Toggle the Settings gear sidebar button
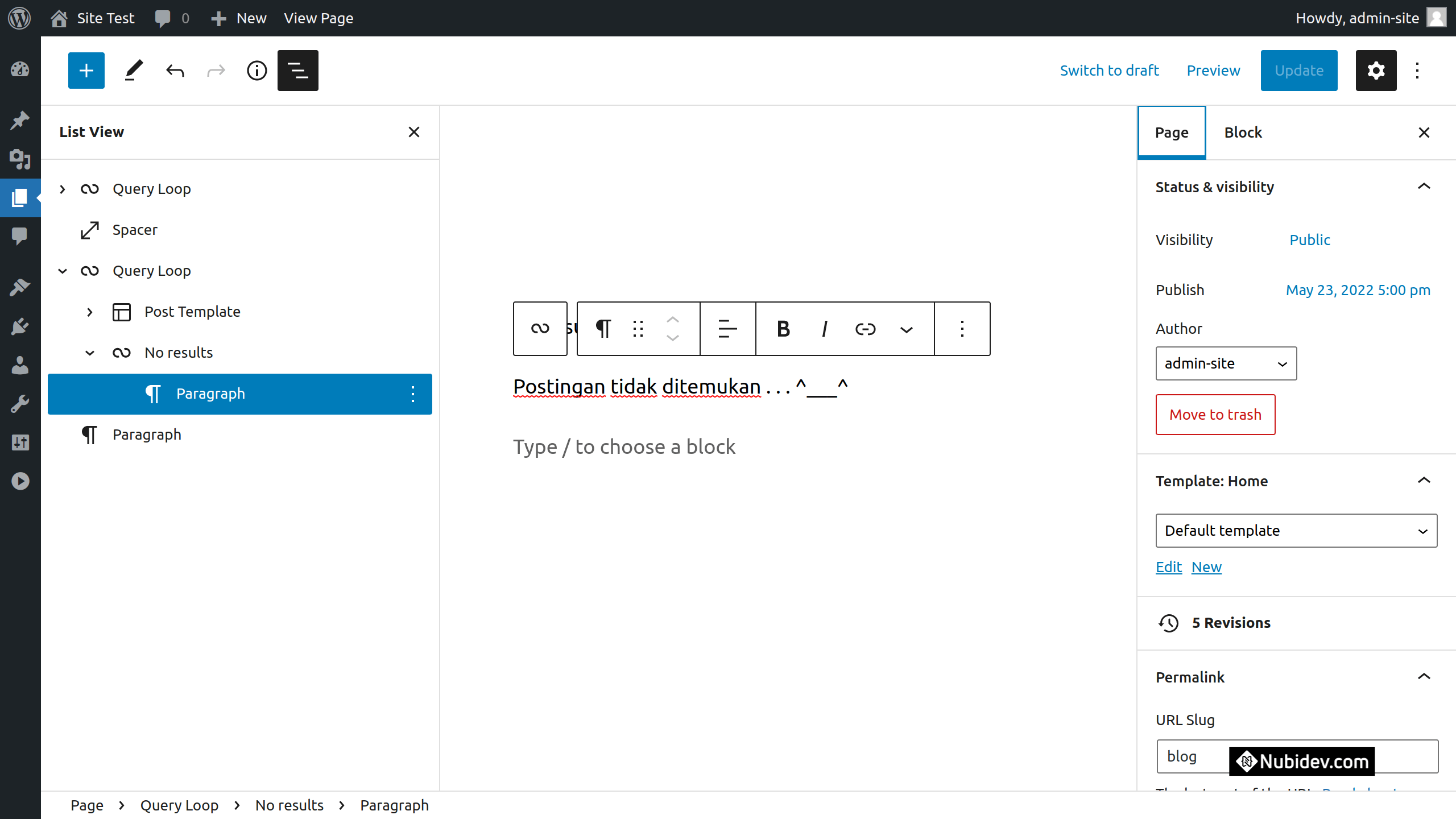Viewport: 1456px width, 819px height. click(x=1376, y=71)
